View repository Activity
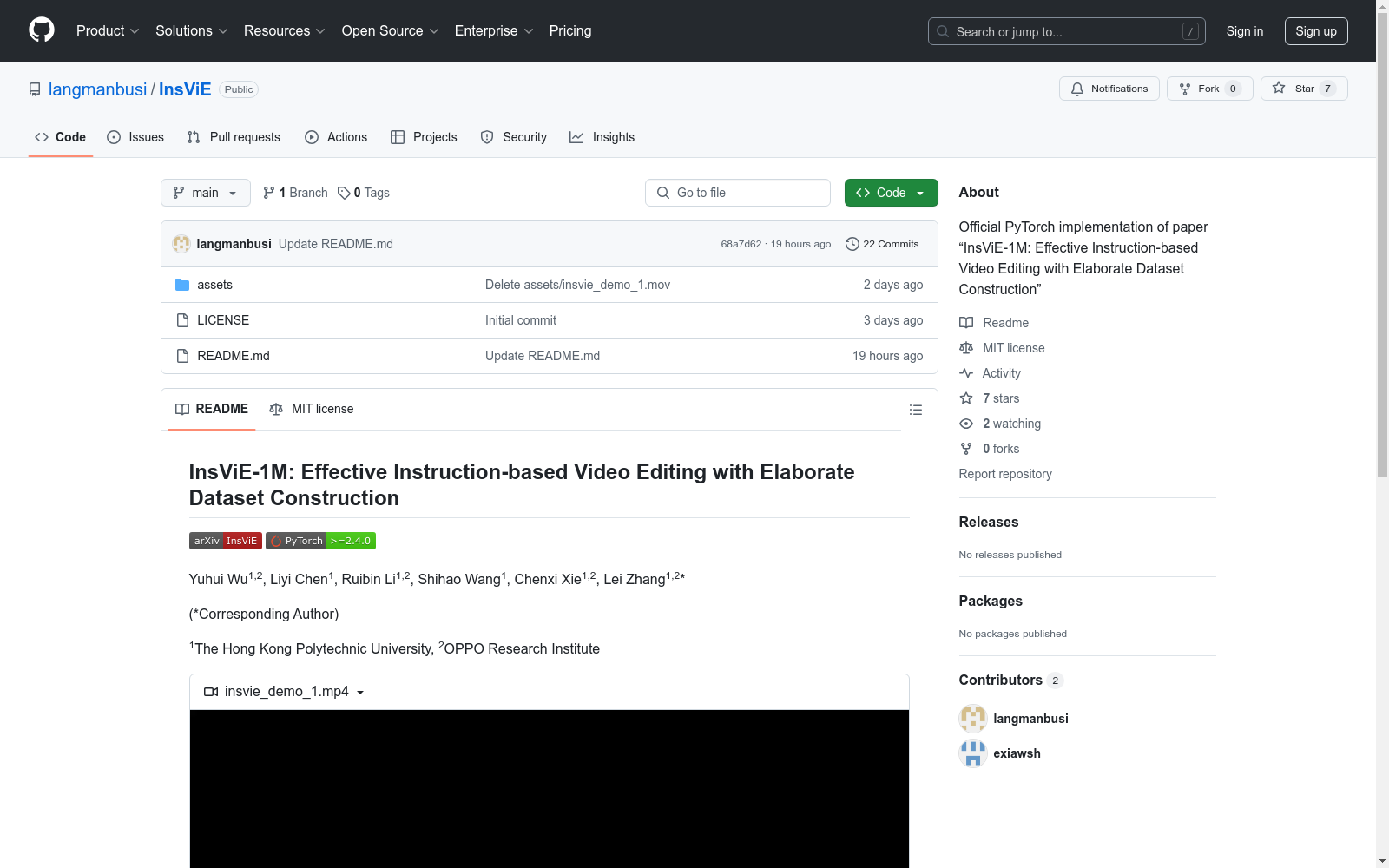Viewport: 1389px width, 868px height. tap(990, 373)
